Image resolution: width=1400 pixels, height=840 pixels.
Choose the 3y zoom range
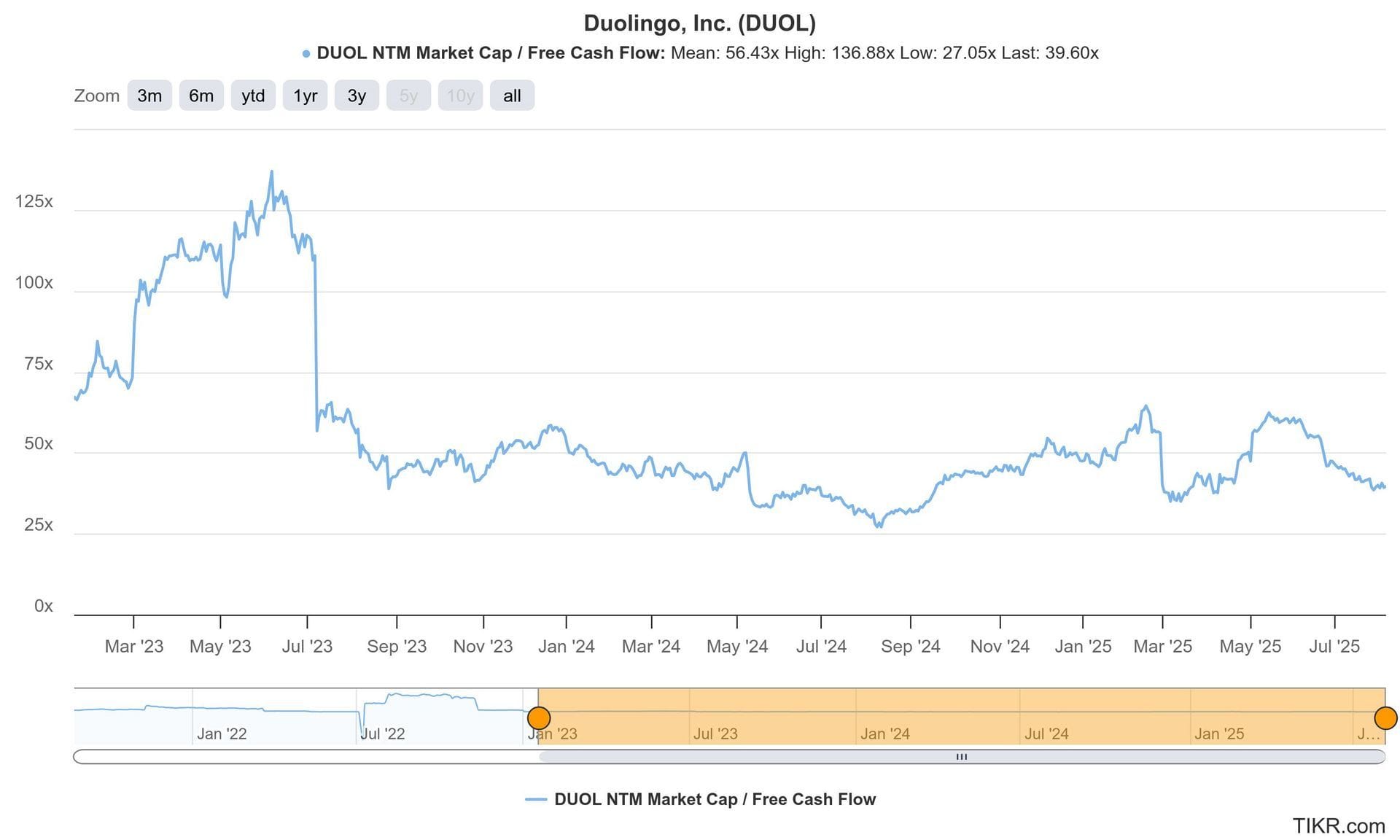(357, 96)
